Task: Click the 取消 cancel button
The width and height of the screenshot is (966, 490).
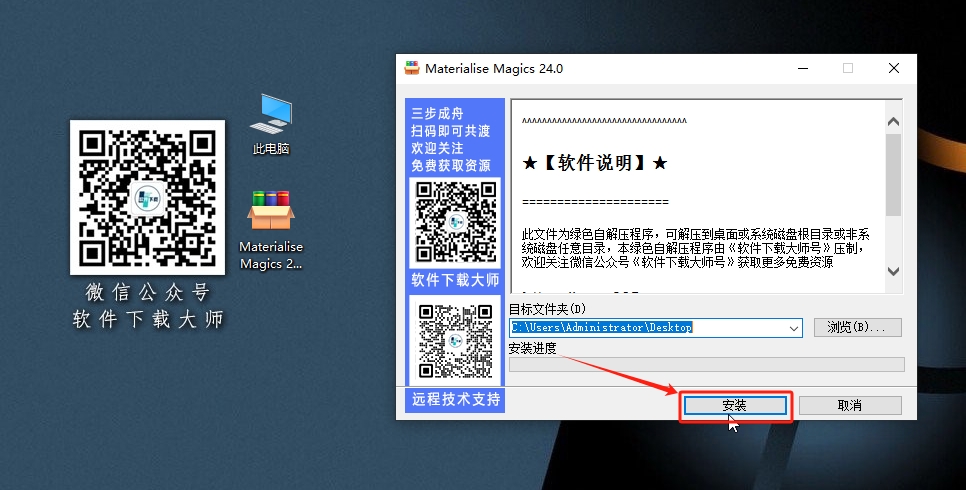Action: pyautogui.click(x=850, y=405)
